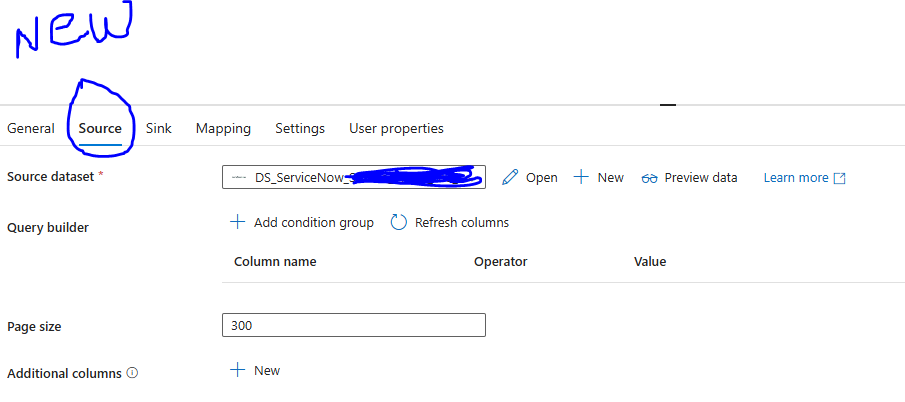Click the glasses Preview data icon
The image size is (905, 402).
(x=649, y=178)
